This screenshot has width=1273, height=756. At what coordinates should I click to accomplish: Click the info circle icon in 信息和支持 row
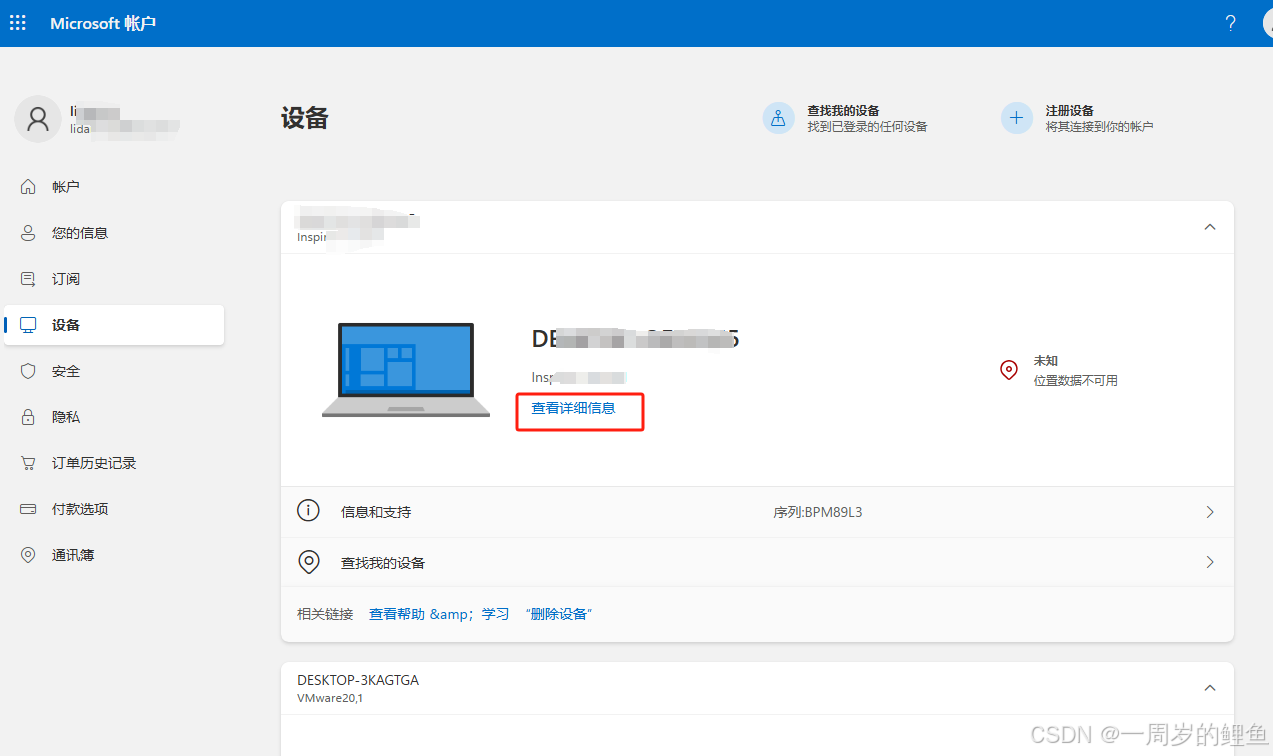coord(308,511)
